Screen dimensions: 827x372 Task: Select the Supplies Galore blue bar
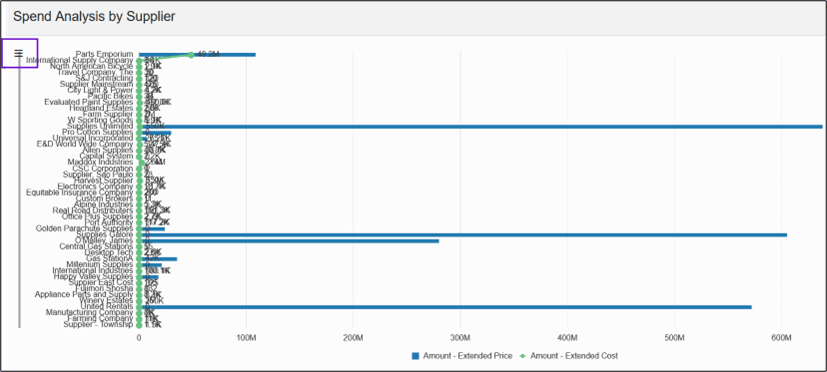(463, 235)
